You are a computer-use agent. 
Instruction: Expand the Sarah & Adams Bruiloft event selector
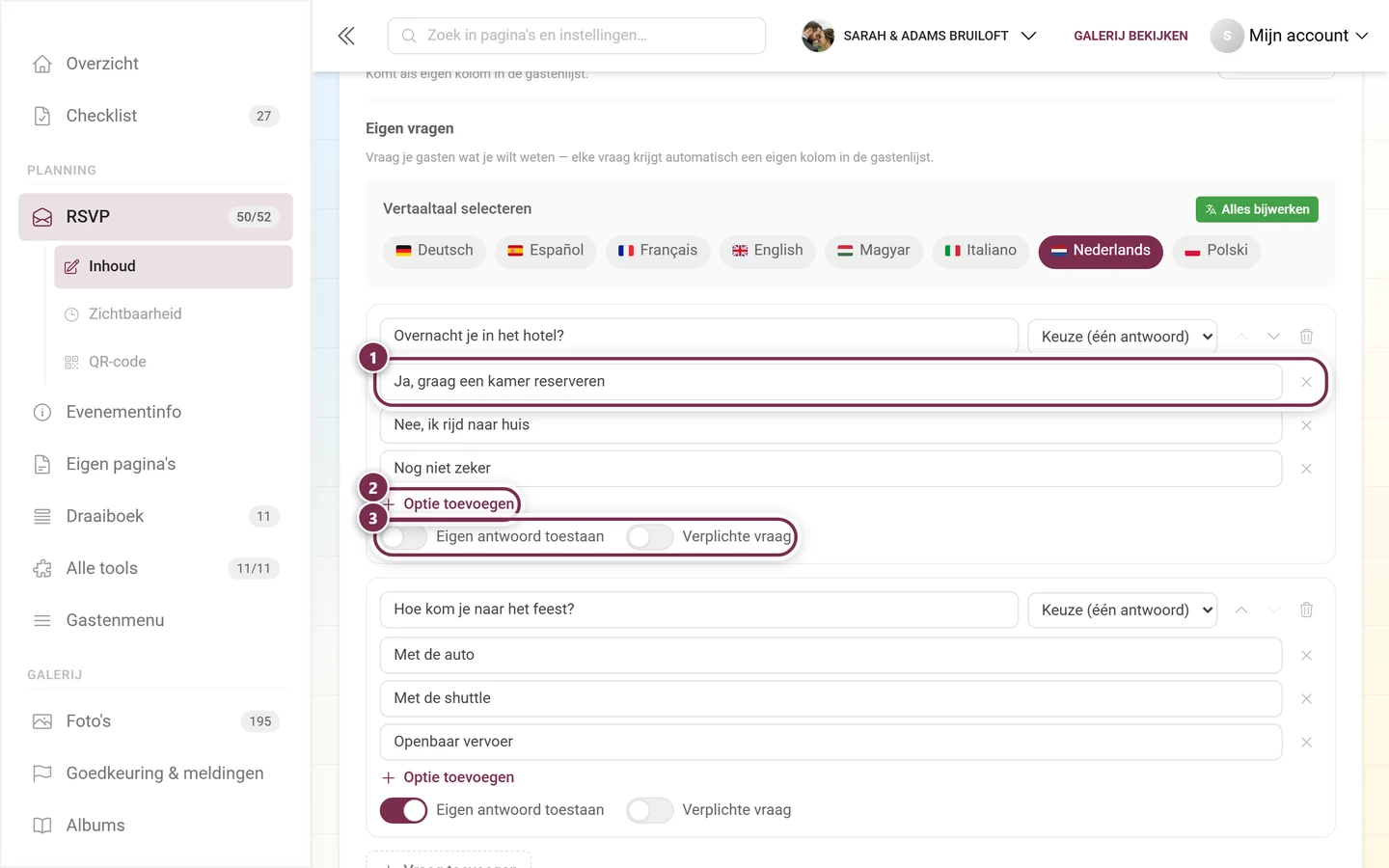[919, 36]
